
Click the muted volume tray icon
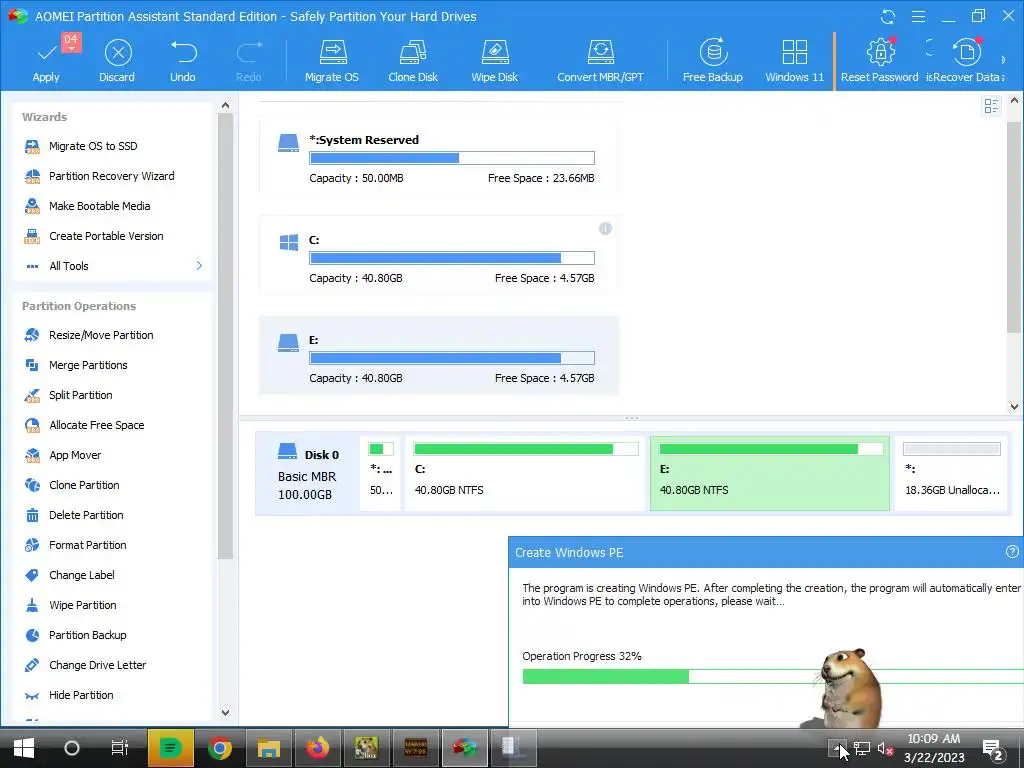(884, 748)
